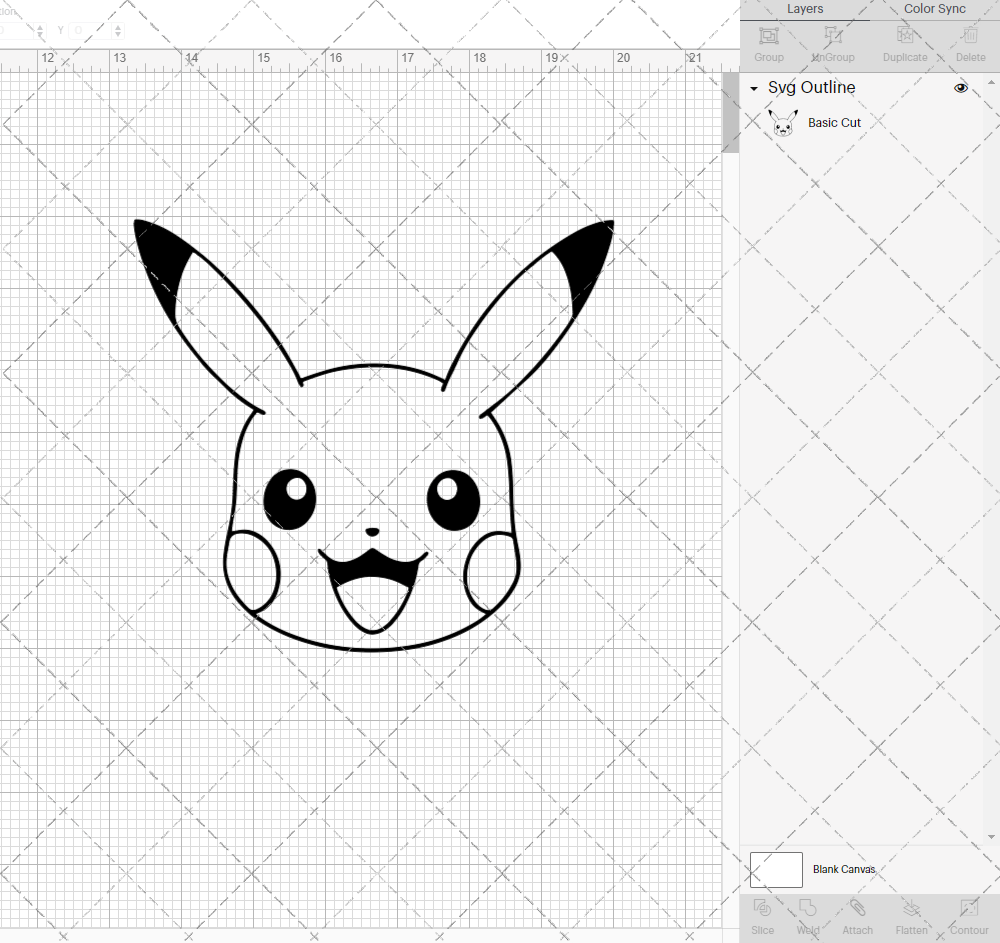Click the layers panel scroll up arrow

[991, 83]
